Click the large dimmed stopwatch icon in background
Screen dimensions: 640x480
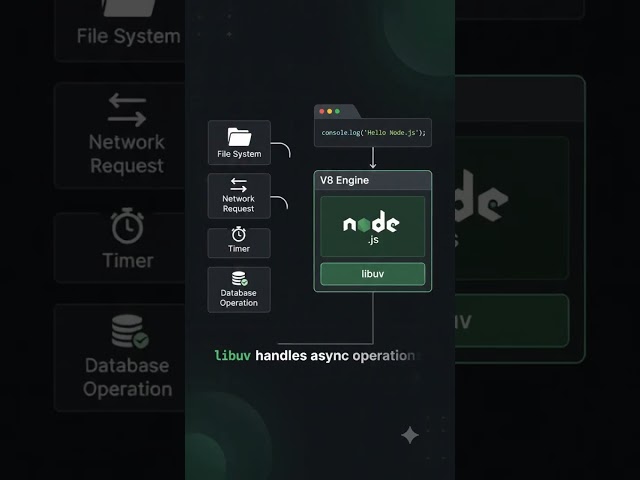[127, 226]
